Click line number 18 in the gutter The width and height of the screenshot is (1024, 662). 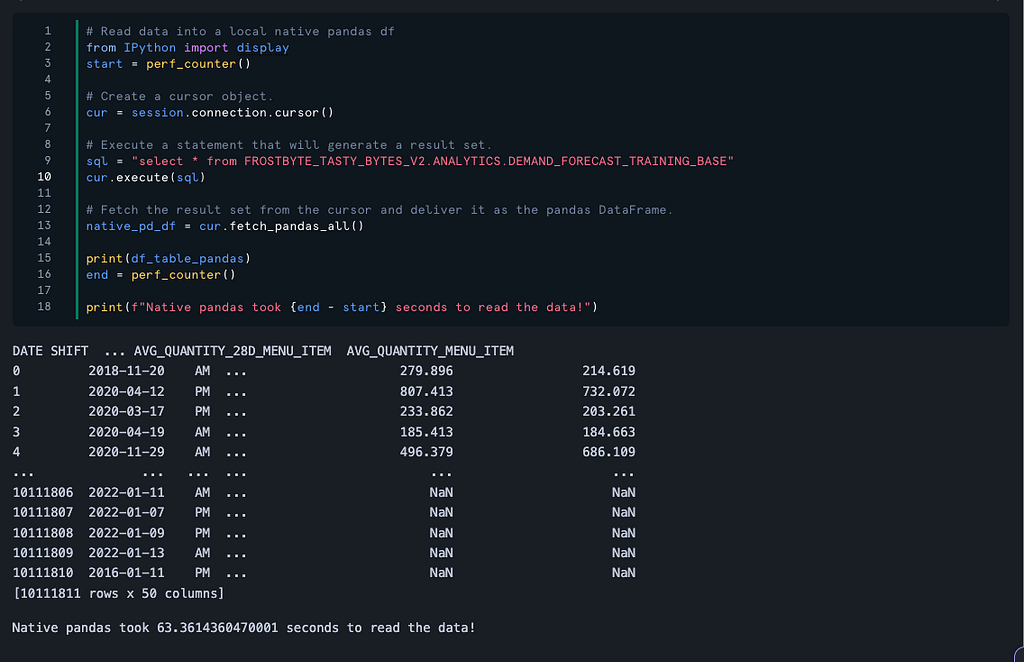pos(44,306)
